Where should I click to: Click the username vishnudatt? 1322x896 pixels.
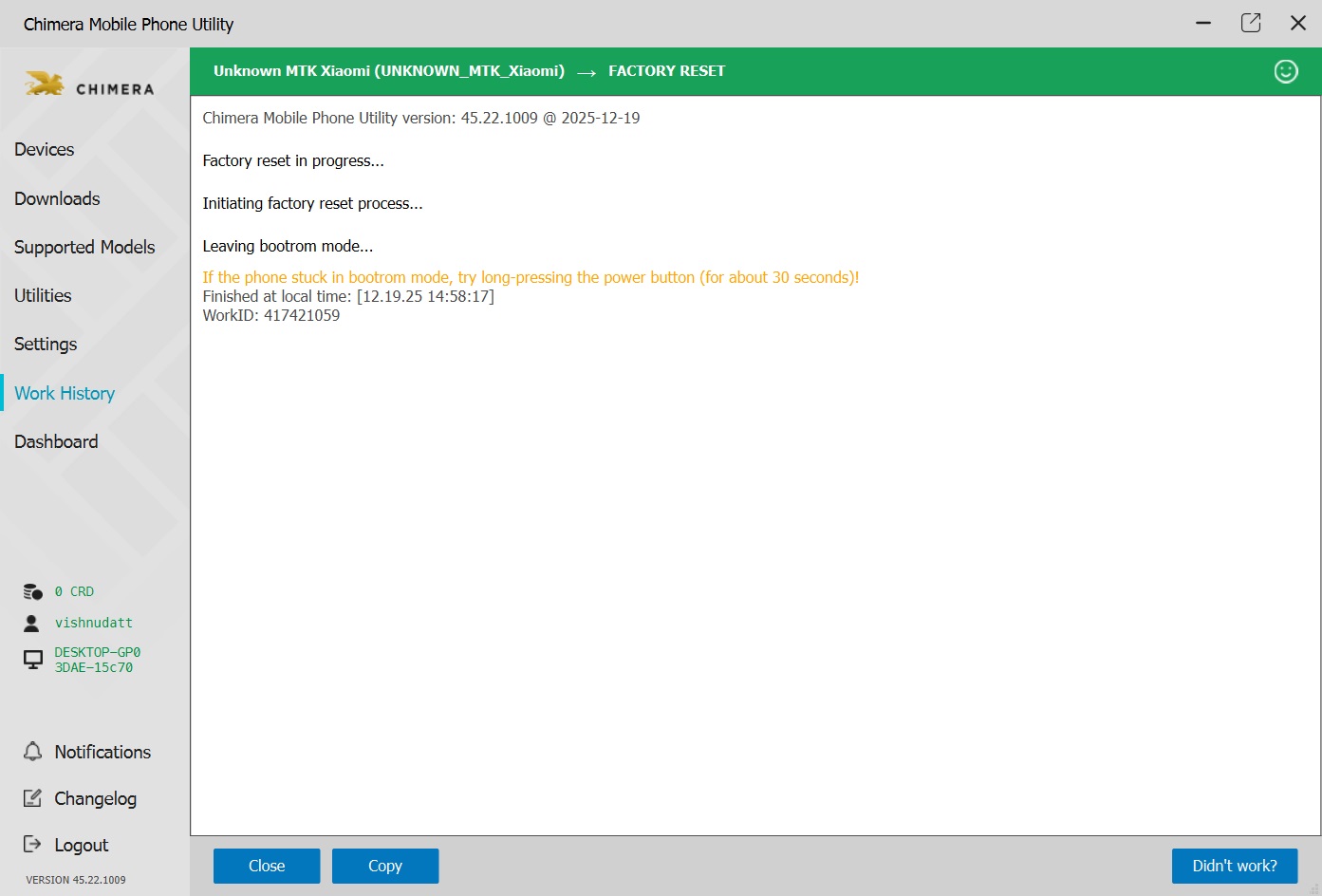(x=94, y=623)
